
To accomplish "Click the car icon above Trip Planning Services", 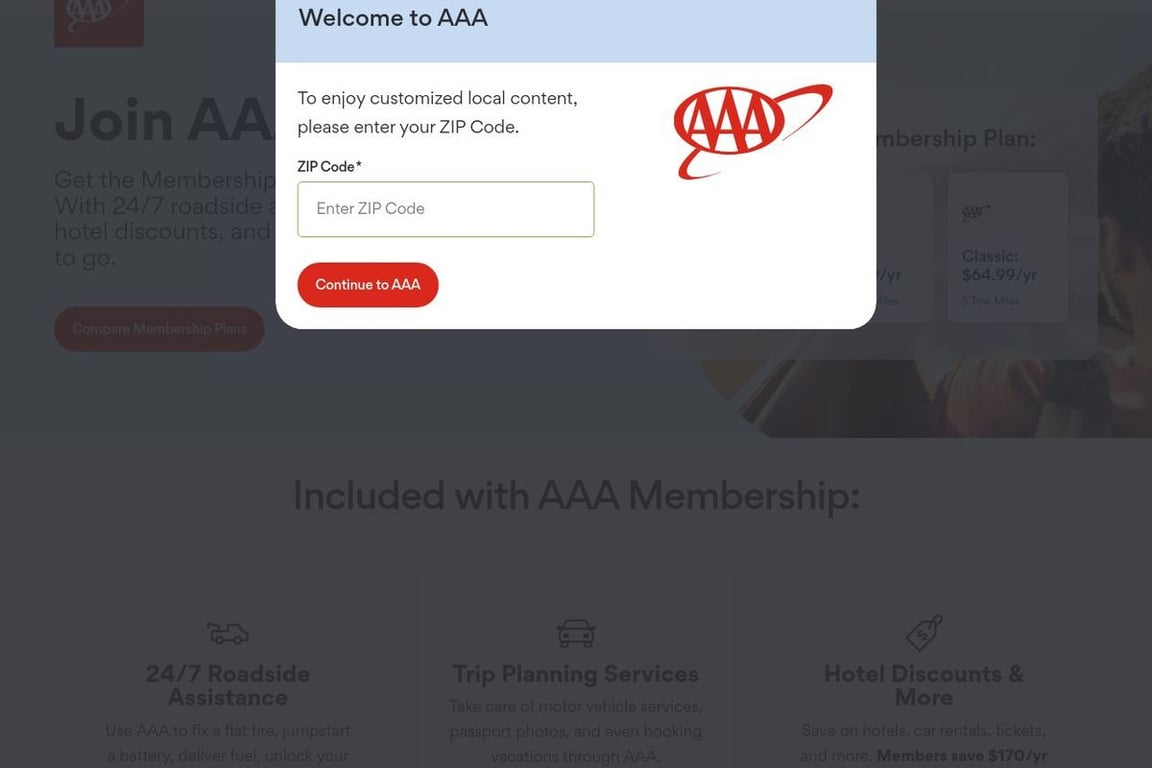I will point(575,632).
